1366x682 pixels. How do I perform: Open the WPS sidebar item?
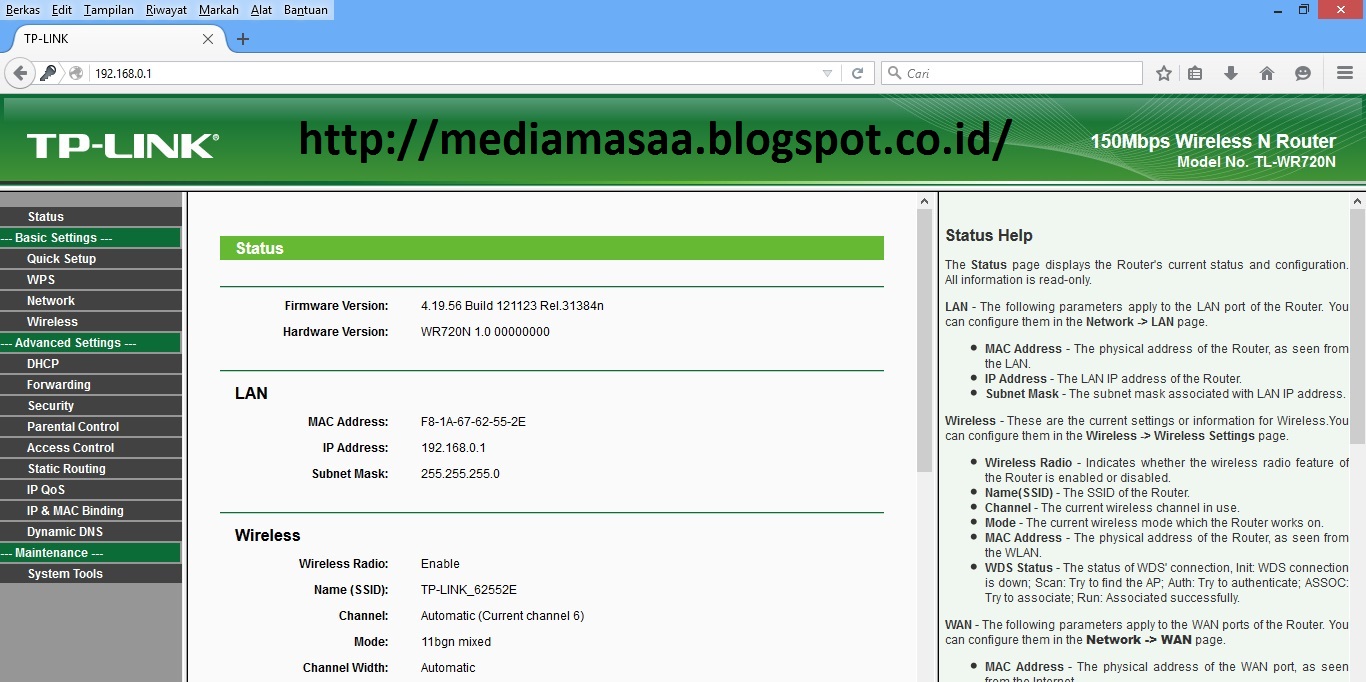tap(91, 280)
